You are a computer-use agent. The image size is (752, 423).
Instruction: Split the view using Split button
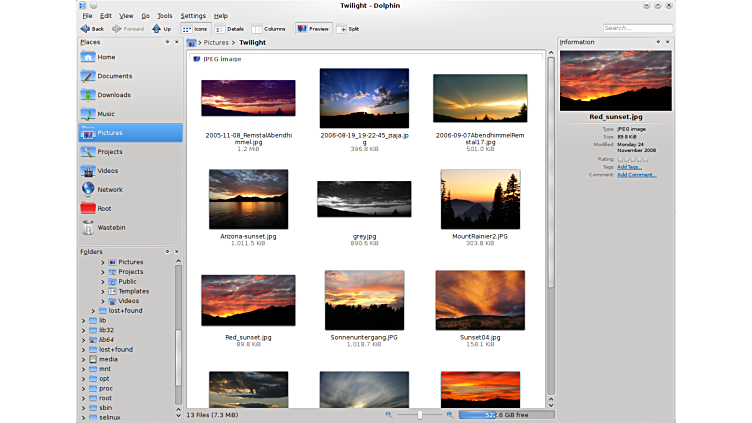pos(348,29)
